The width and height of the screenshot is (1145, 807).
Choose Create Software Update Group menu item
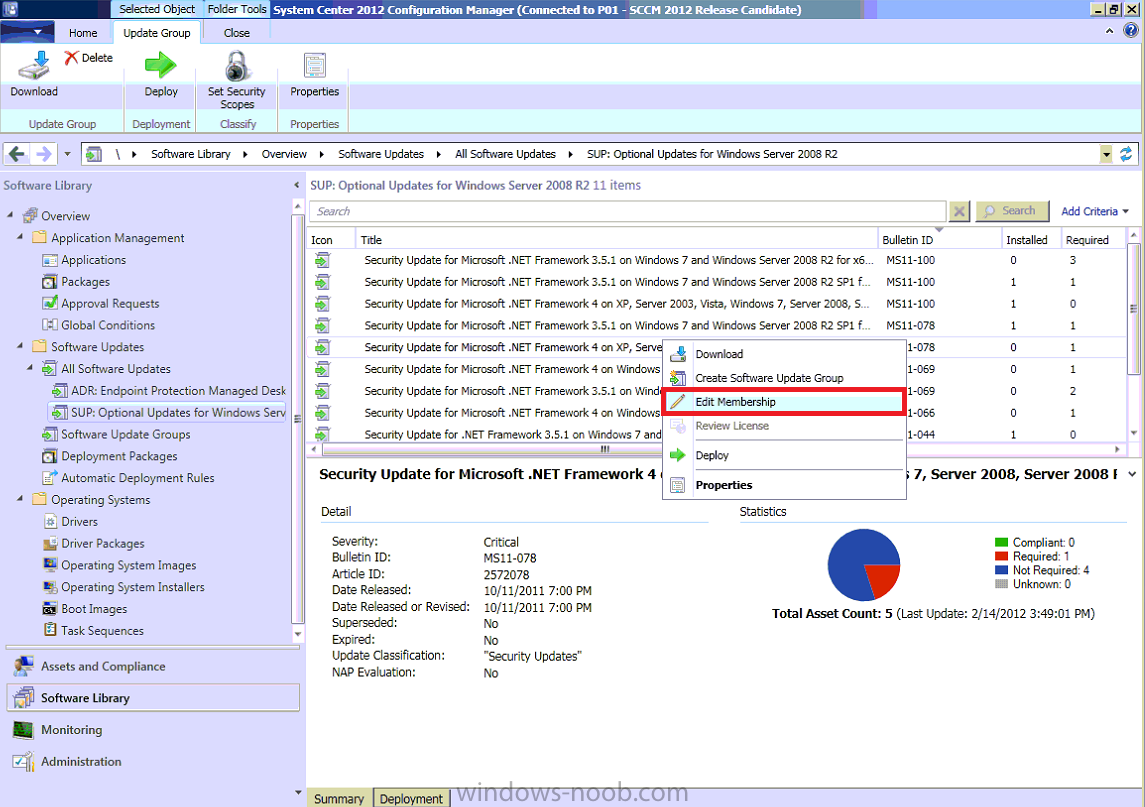pyautogui.click(x=784, y=378)
